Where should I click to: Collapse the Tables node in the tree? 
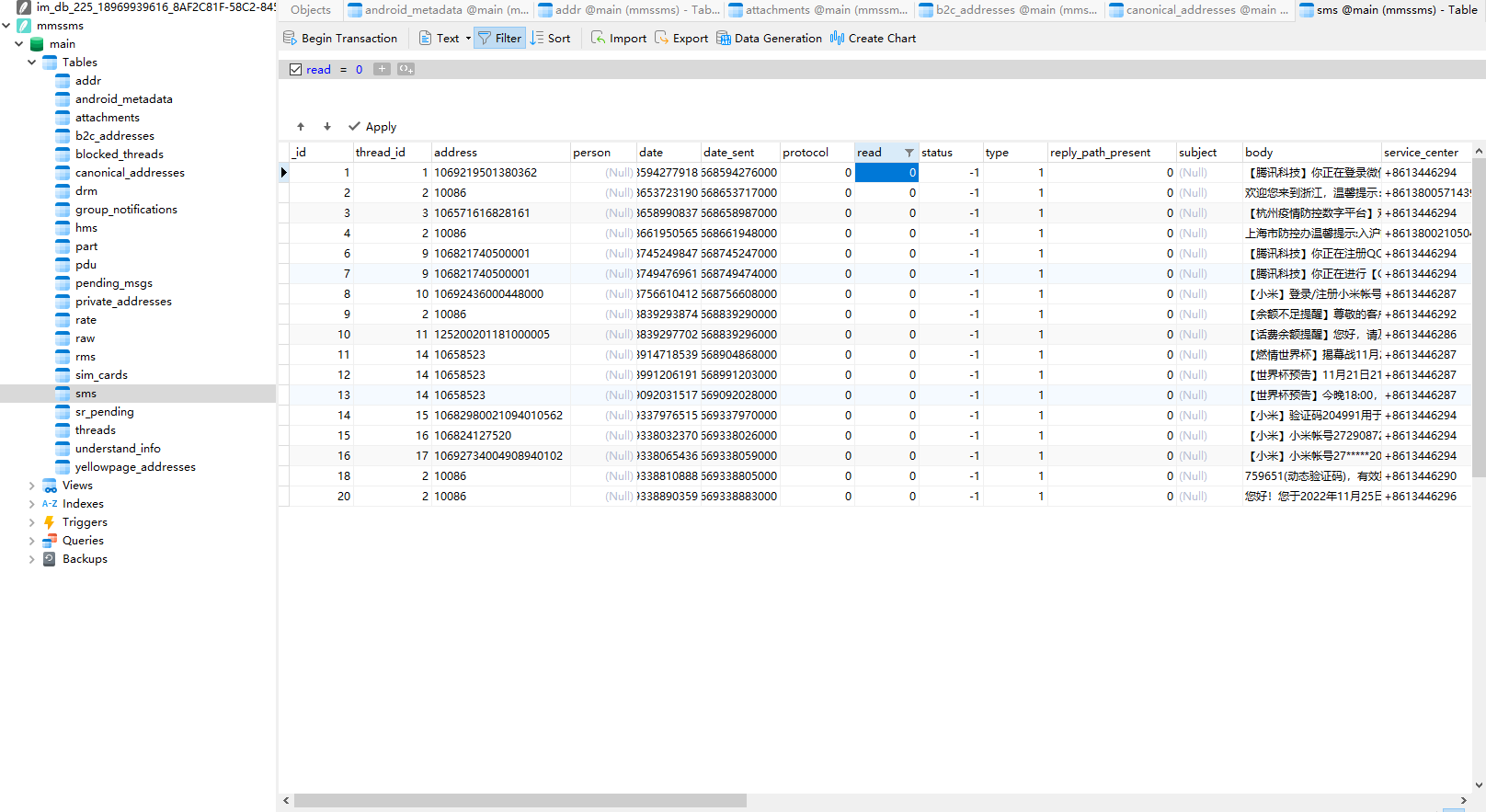click(x=32, y=63)
